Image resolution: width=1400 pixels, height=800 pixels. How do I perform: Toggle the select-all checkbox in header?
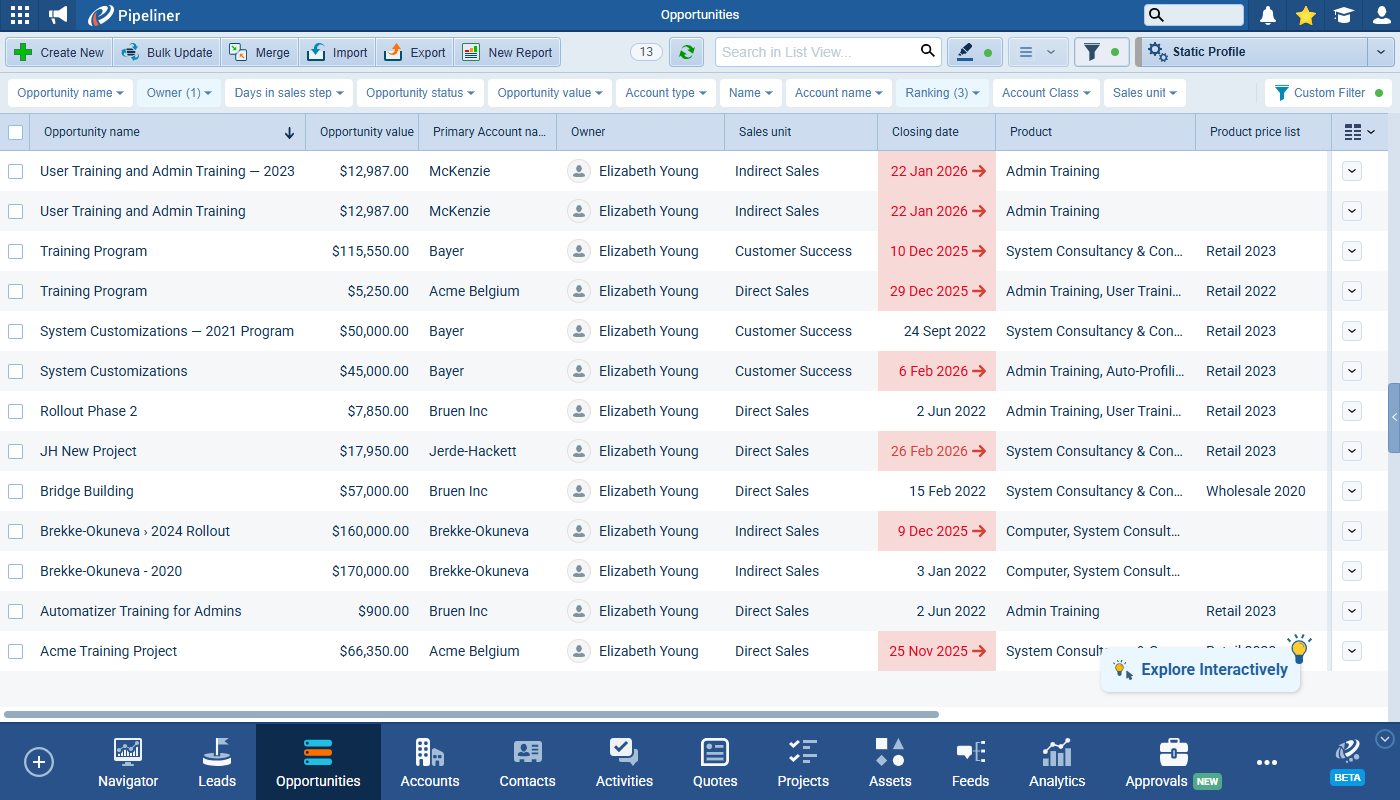point(16,132)
